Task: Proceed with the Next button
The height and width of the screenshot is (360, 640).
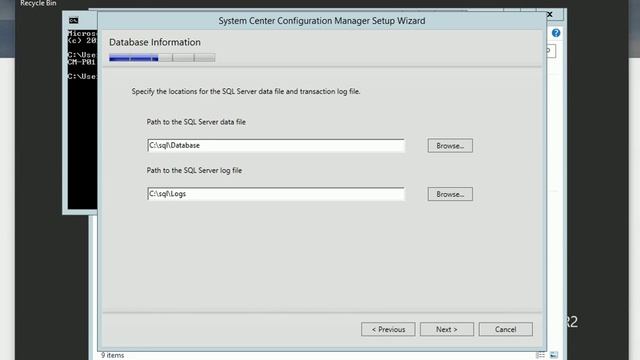Action: click(x=447, y=329)
